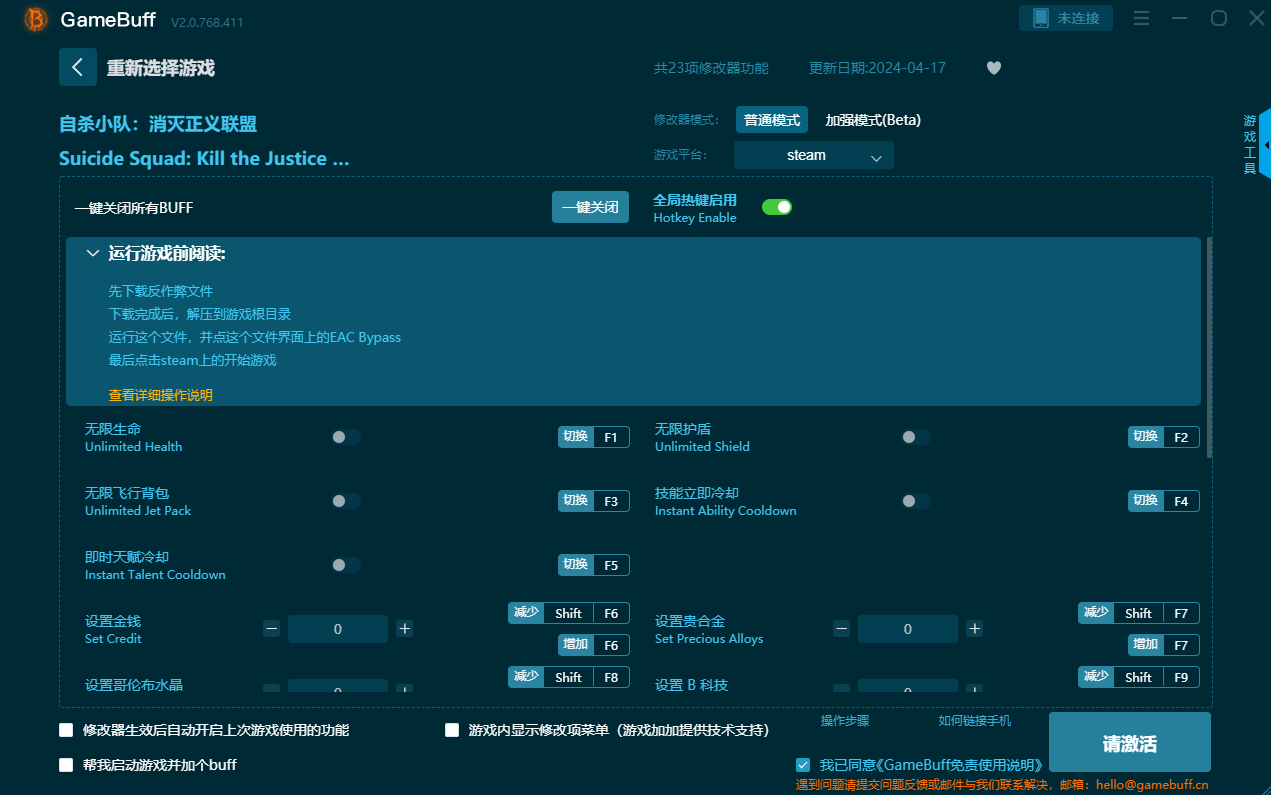Click 增加 F6 hotkey for Set Credit

(x=594, y=645)
